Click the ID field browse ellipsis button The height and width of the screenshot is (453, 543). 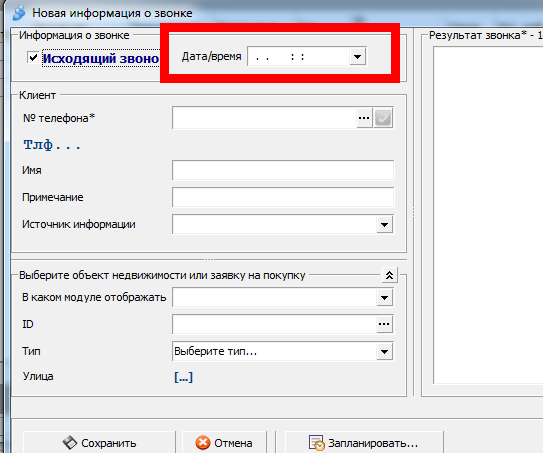click(x=384, y=324)
